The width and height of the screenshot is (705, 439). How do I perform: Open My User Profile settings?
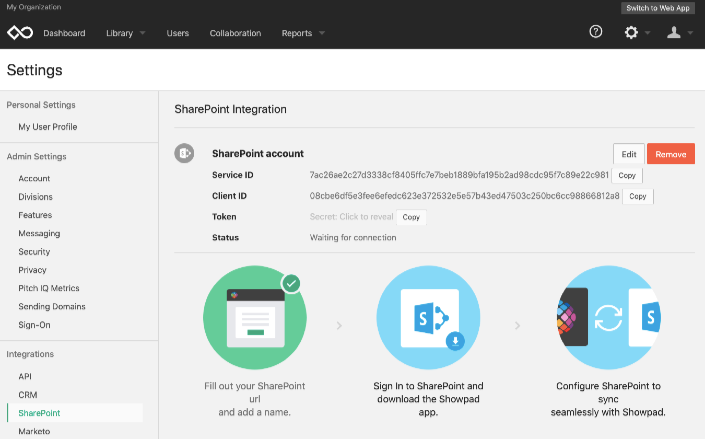48,127
